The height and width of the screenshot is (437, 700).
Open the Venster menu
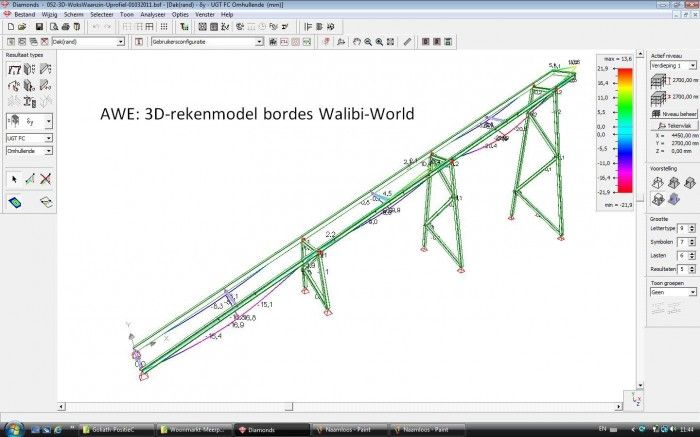205,14
